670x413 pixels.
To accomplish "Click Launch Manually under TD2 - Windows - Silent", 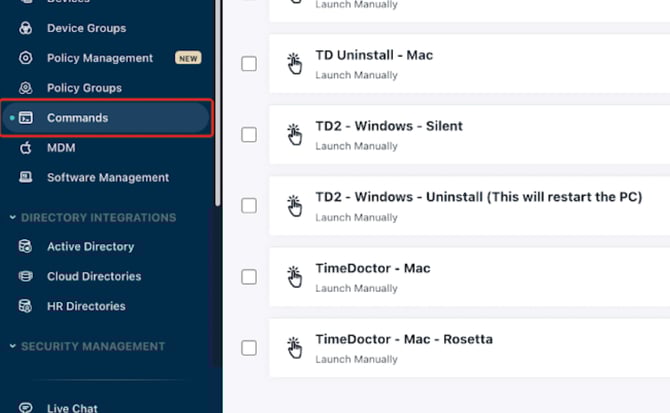I will coord(356,146).
